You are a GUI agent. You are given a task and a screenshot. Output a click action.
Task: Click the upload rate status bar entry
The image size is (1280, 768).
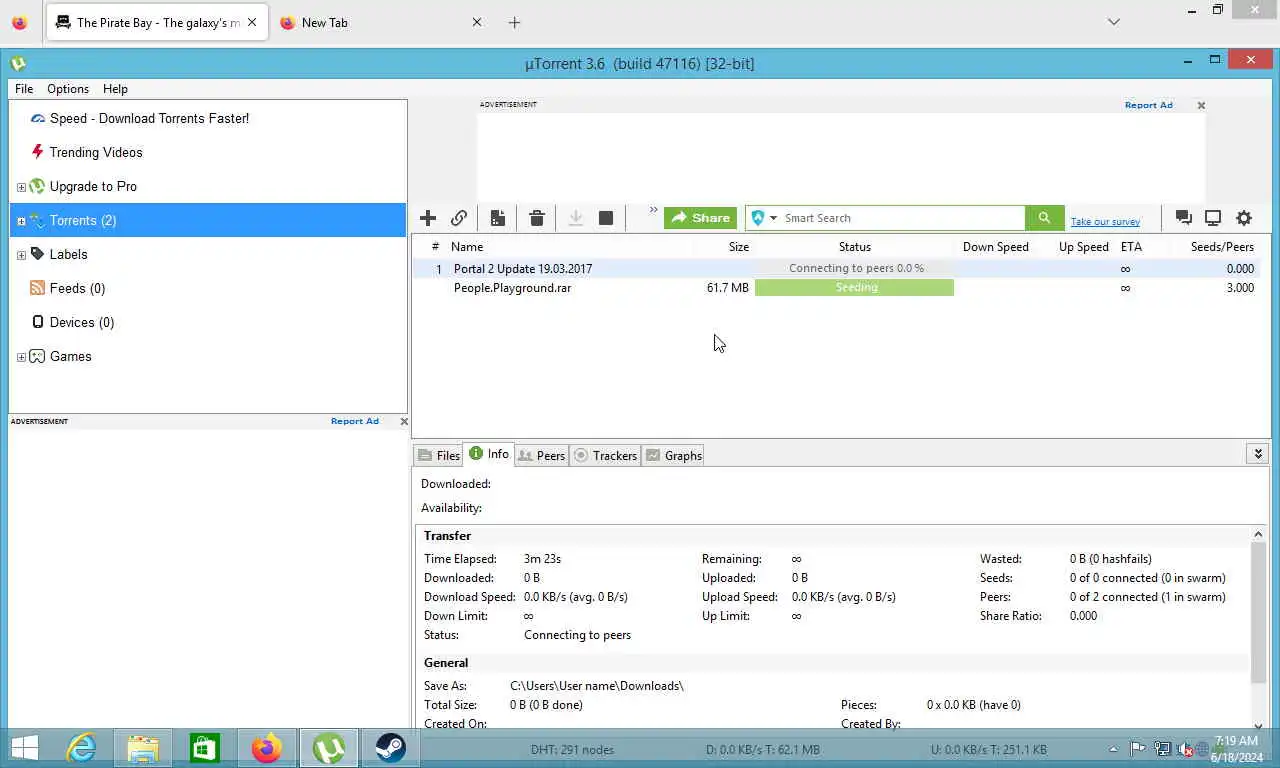pos(988,749)
